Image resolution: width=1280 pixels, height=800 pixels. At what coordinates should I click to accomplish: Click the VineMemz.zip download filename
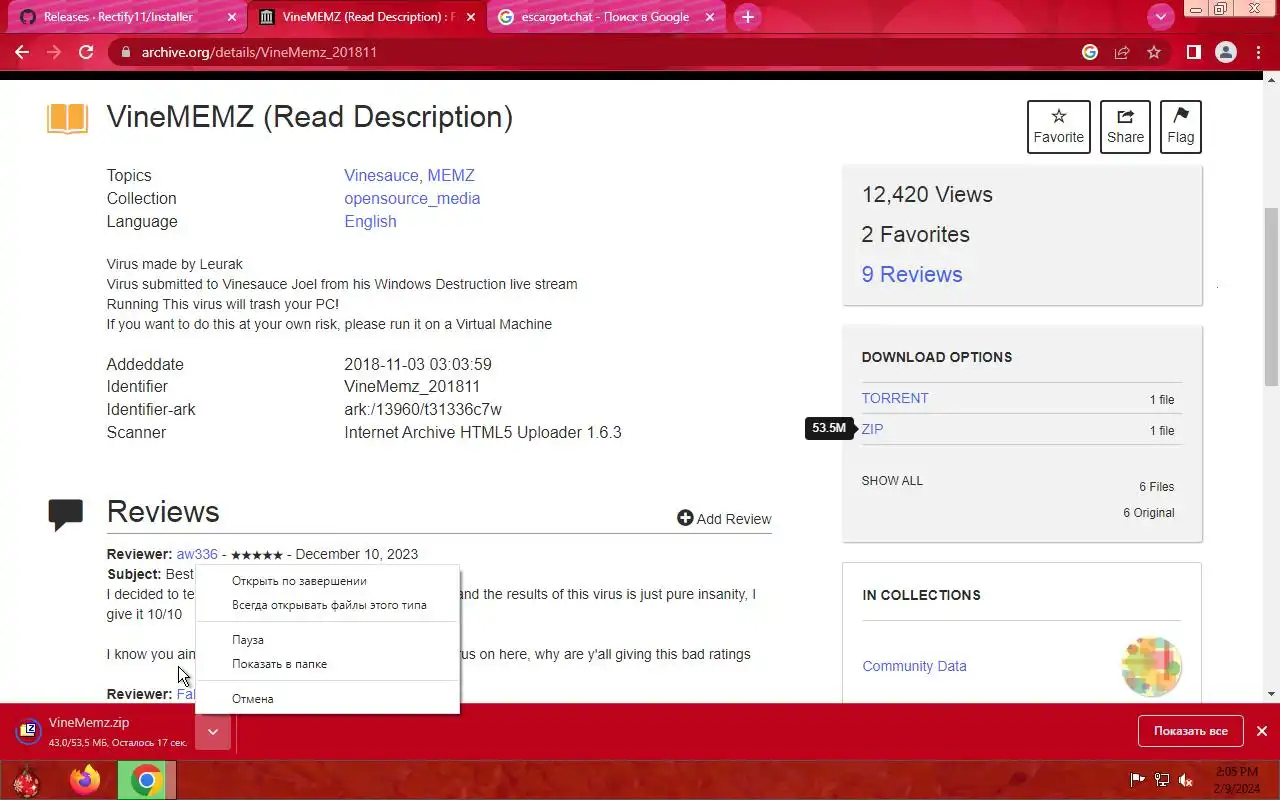click(89, 723)
